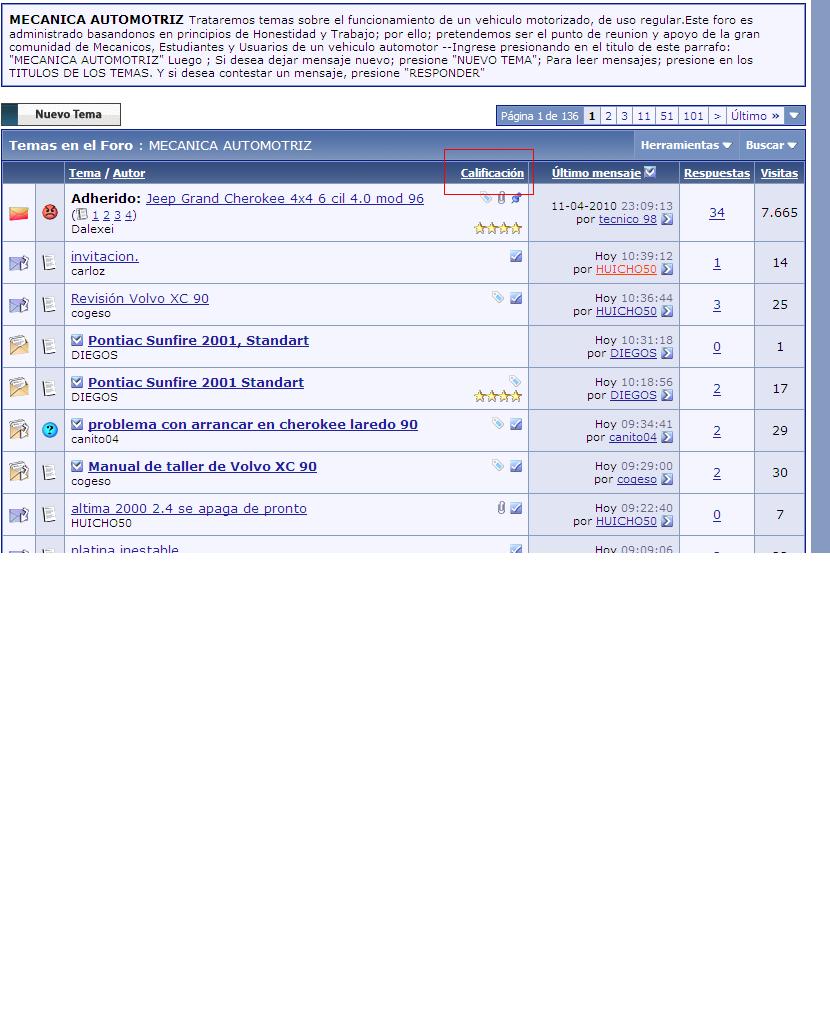Toggle the checkmark before problema con arrancar thread
The height and width of the screenshot is (1024, 830).
coord(77,424)
